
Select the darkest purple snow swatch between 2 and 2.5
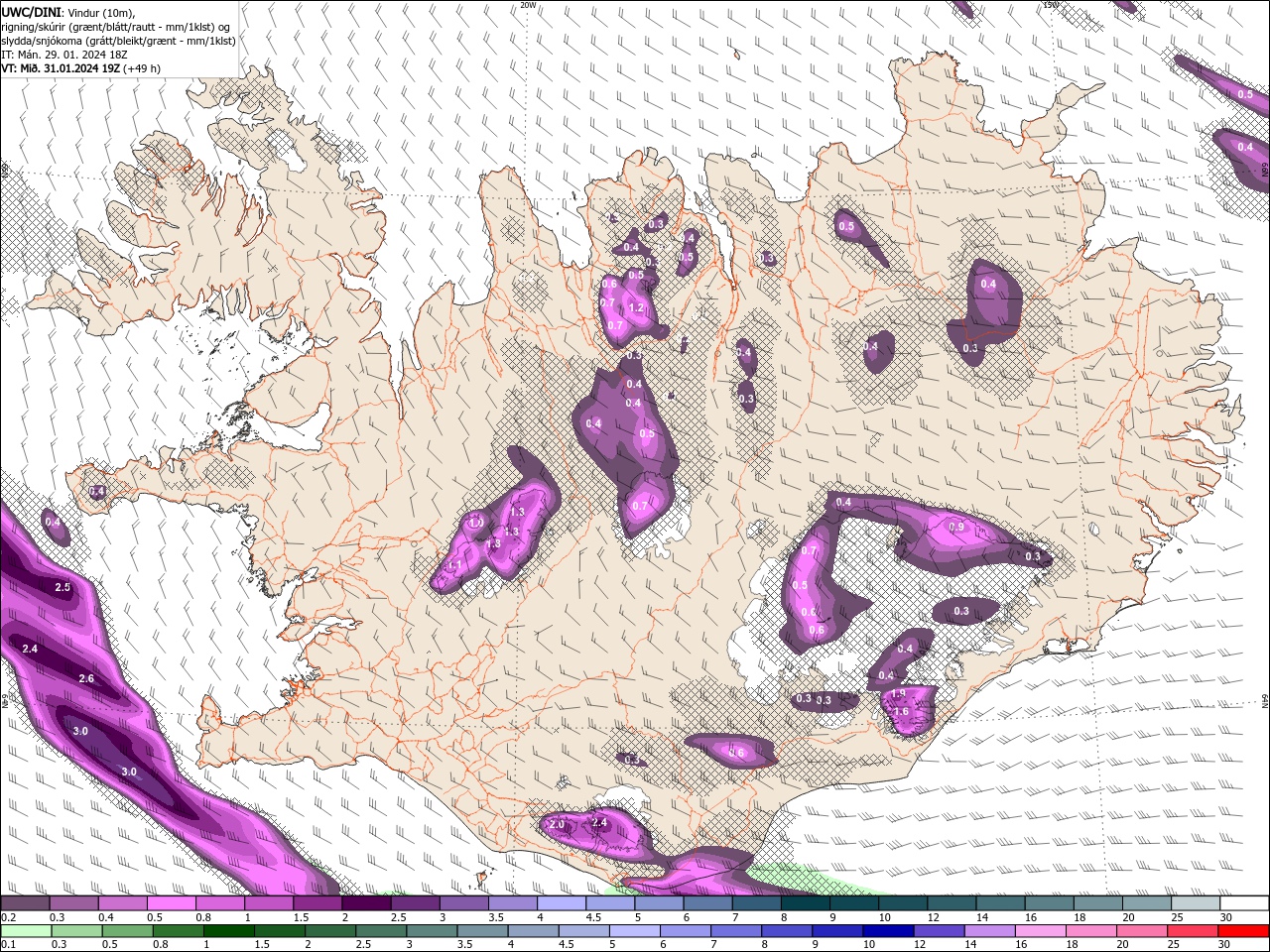pyautogui.click(x=366, y=903)
